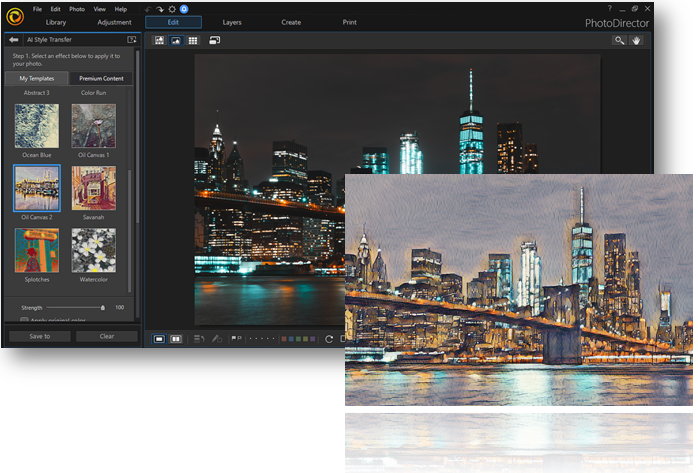Click the back arrow in AI Style Transfer
698x473 pixels.
pos(14,39)
